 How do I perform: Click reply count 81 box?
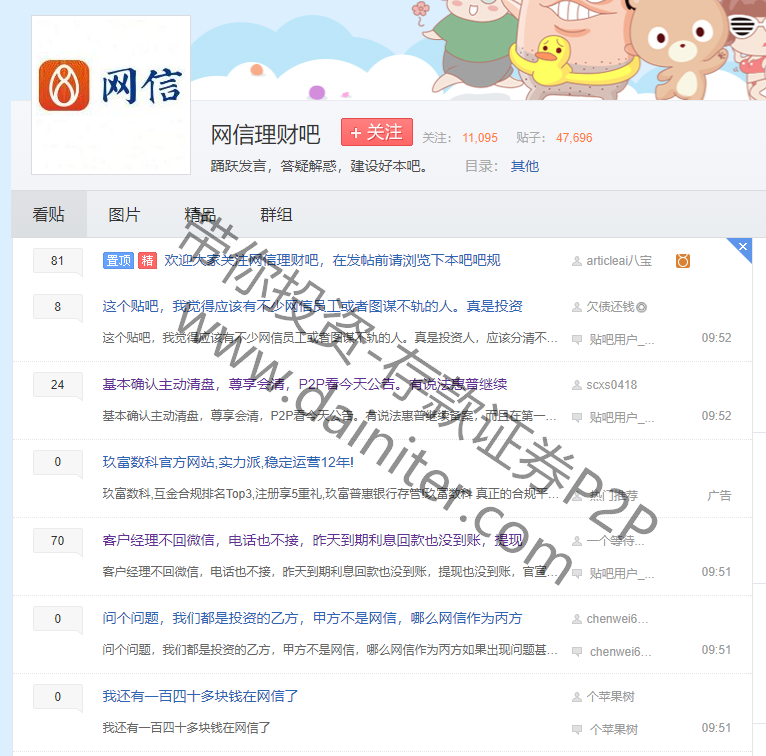[x=58, y=261]
